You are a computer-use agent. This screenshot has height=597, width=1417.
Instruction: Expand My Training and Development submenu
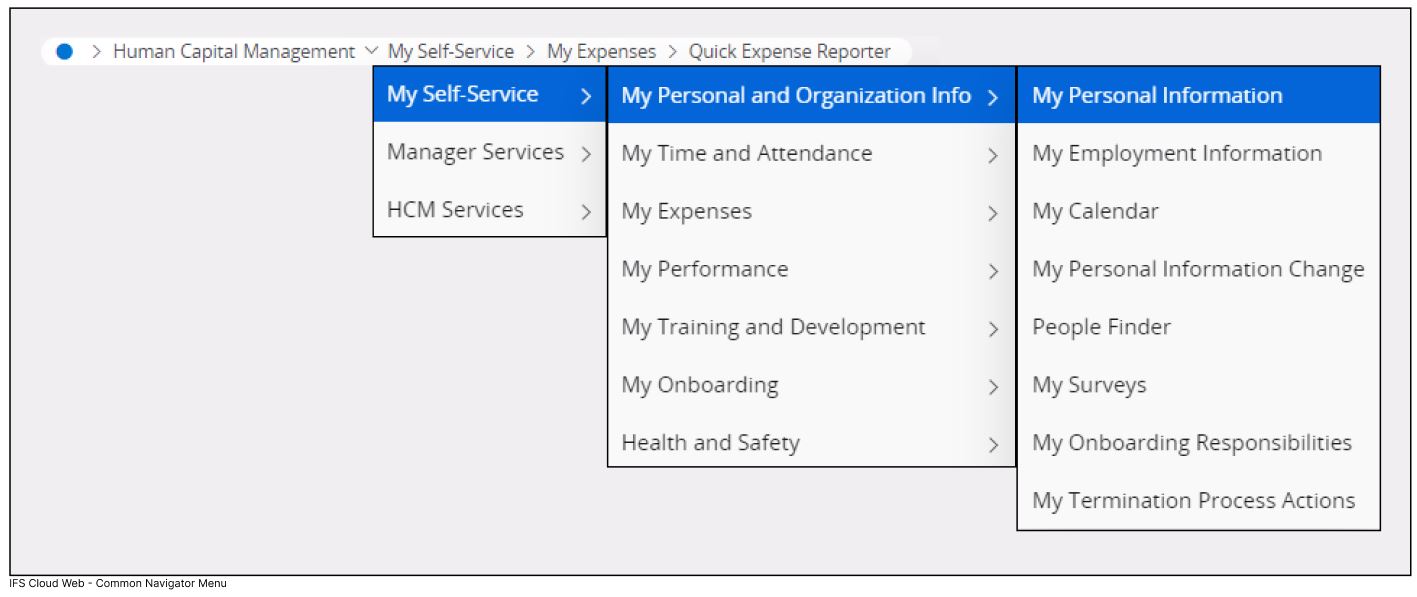click(992, 327)
